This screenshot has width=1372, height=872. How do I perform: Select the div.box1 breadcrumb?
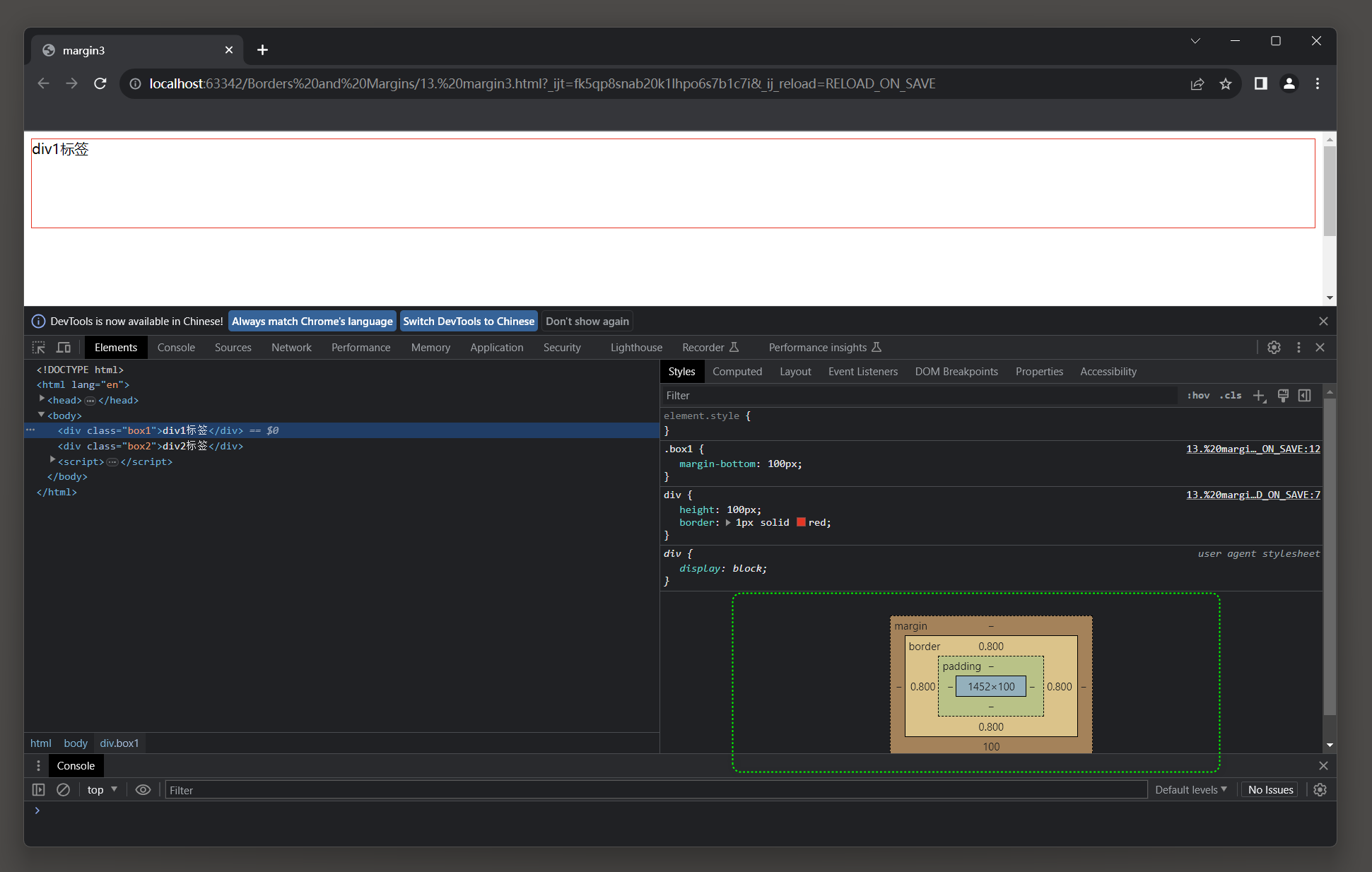119,743
